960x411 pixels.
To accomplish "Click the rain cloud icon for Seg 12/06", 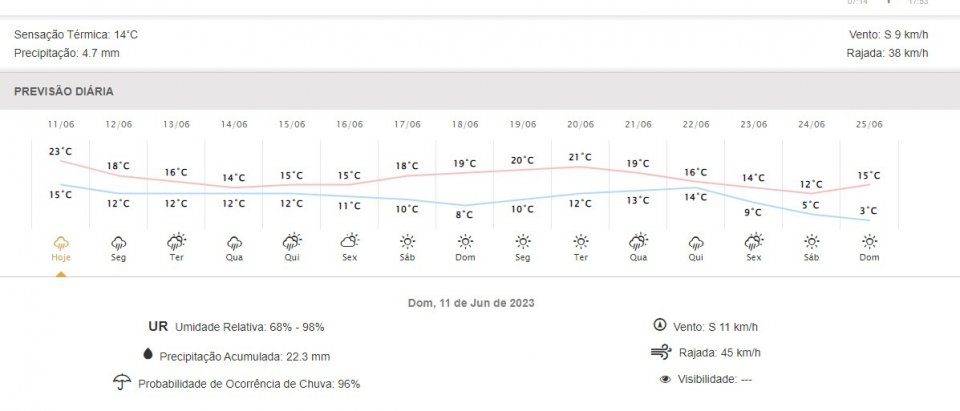I will click(118, 242).
